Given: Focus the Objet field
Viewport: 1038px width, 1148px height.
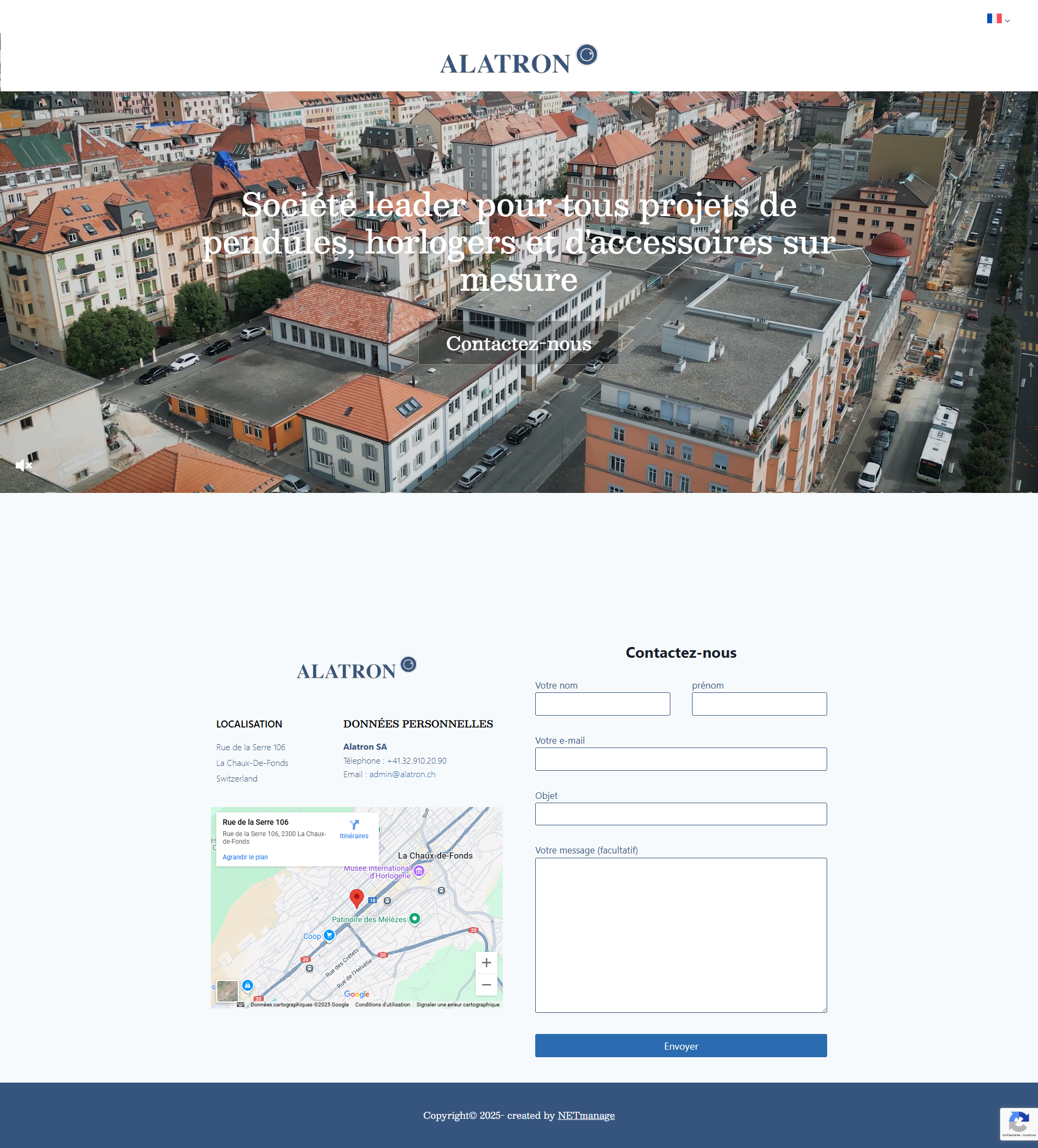Looking at the screenshot, I should (681, 814).
